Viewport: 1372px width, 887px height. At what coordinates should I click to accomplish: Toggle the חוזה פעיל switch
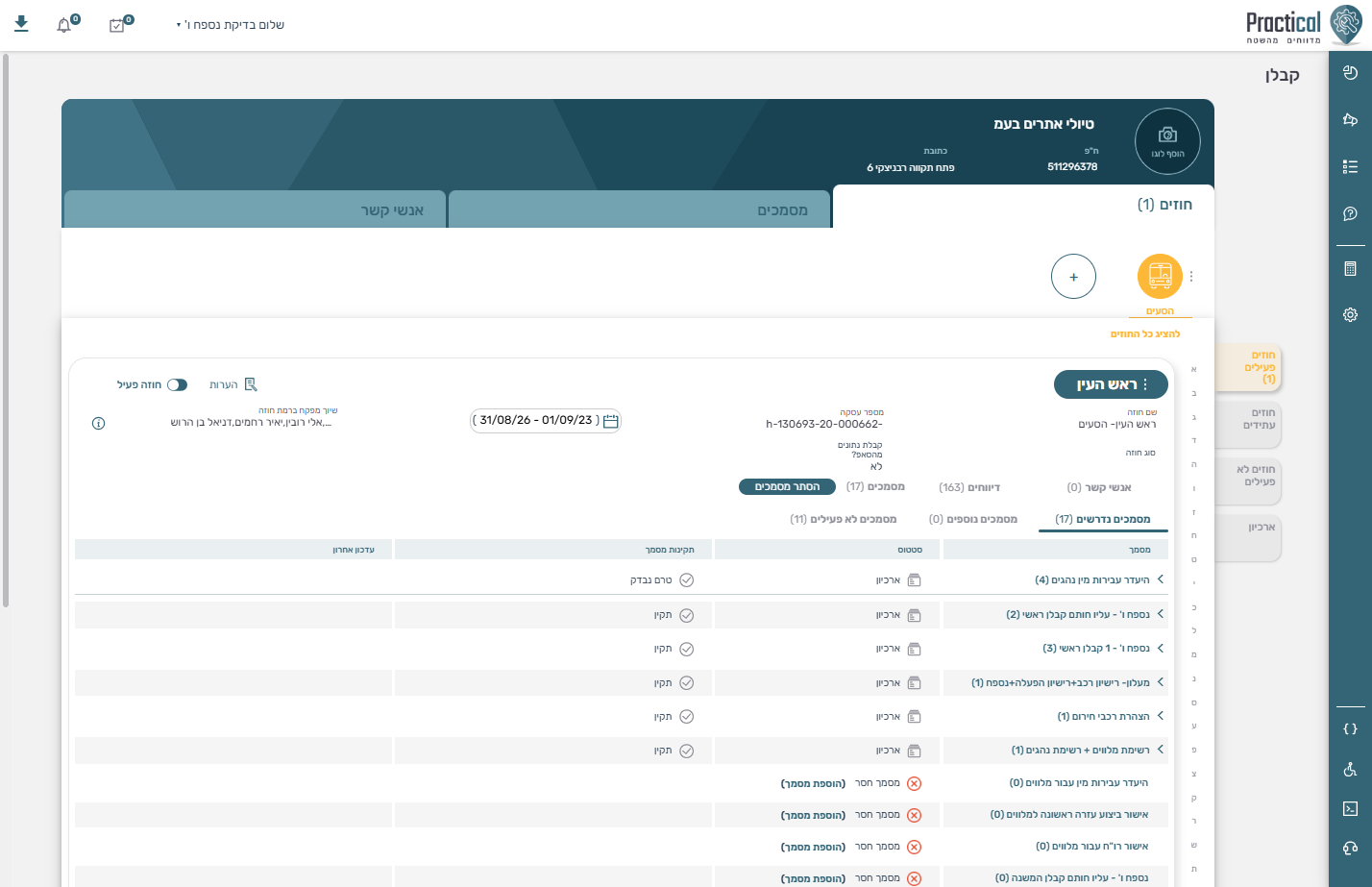click(x=177, y=384)
